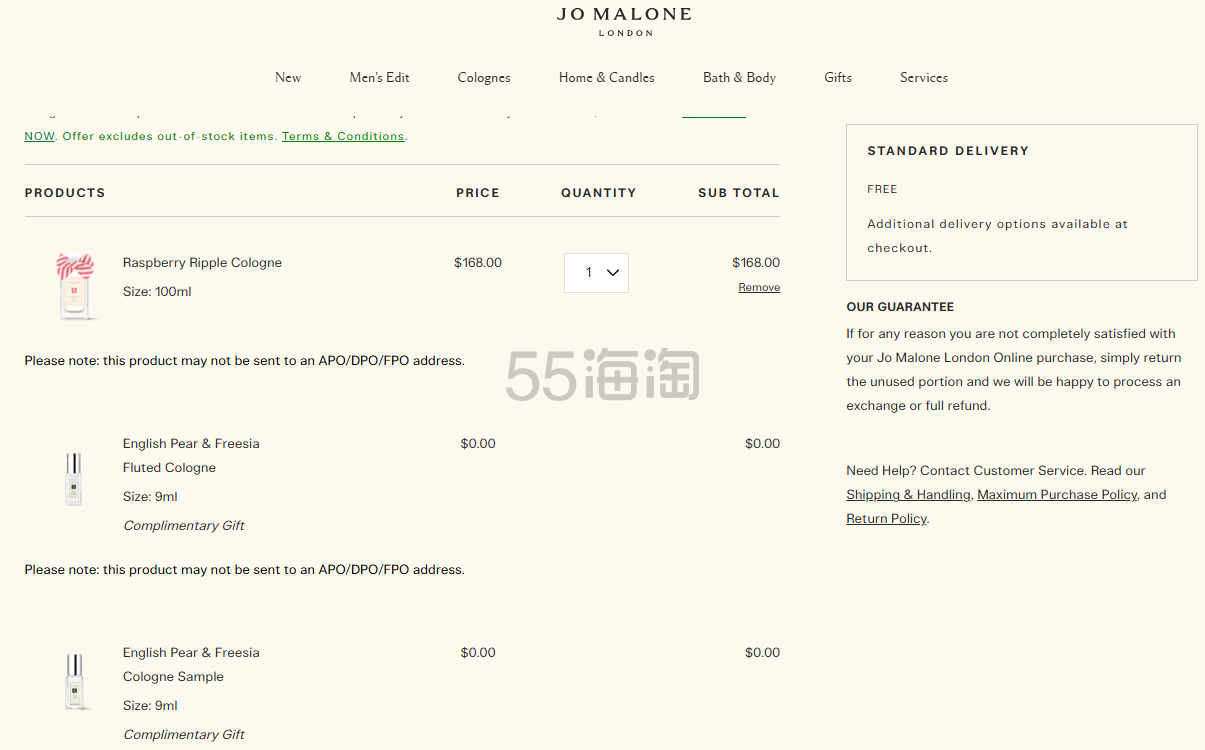Browse Home & Candles category
The width and height of the screenshot is (1205, 750).
[607, 77]
